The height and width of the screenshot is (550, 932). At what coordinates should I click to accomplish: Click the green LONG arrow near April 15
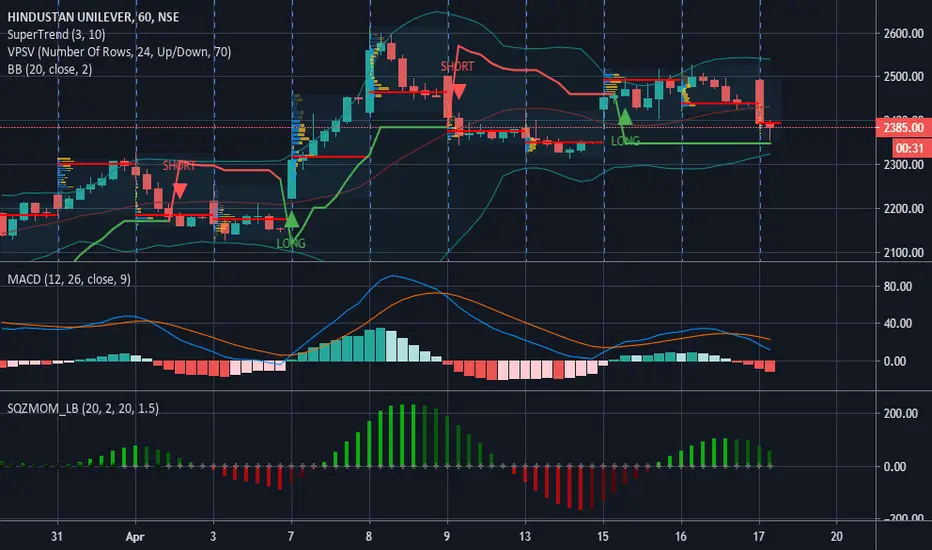tap(625, 117)
